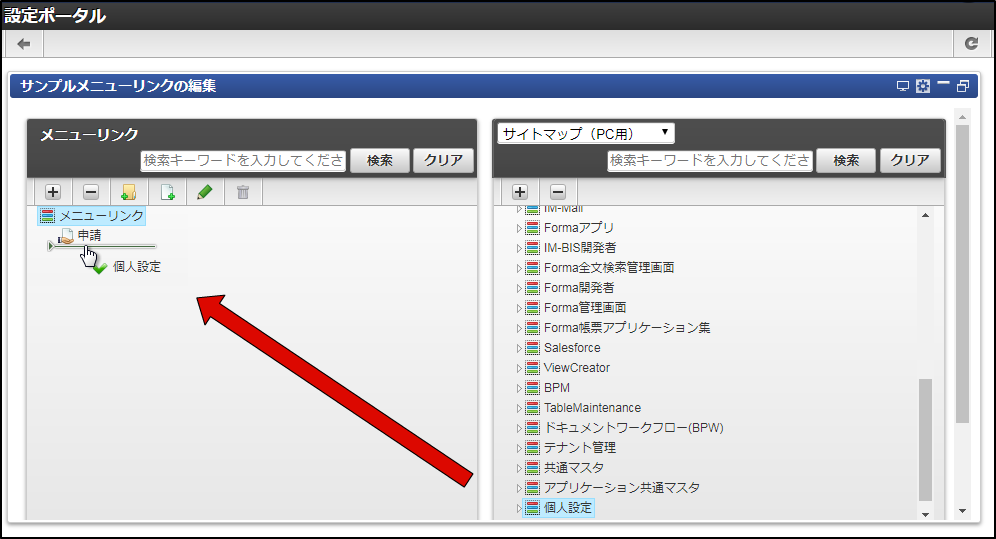Select the メニューリンク root tree item
This screenshot has height=539, width=996.
coord(92,216)
